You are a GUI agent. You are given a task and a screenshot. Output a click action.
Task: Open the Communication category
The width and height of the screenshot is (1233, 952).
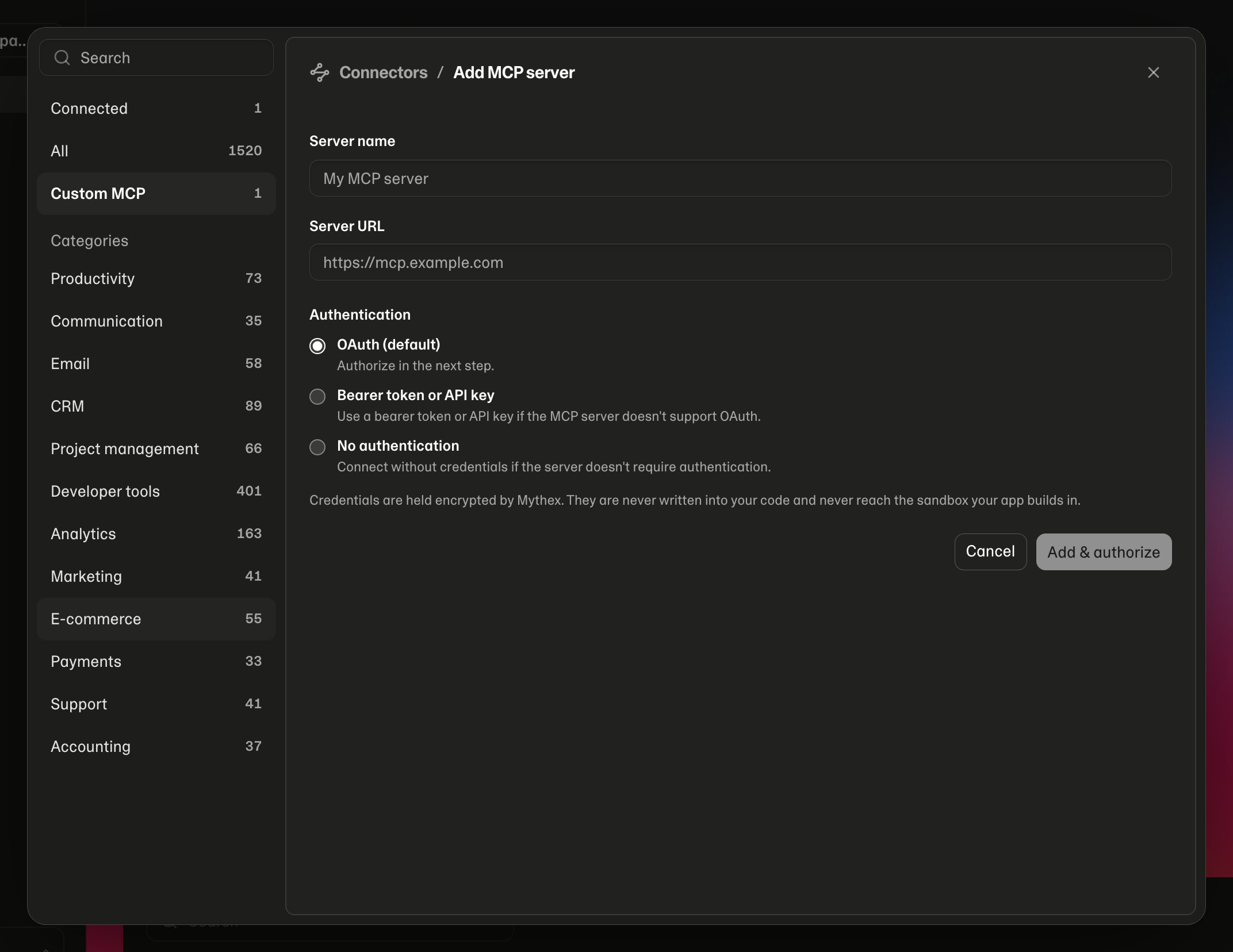click(x=156, y=321)
